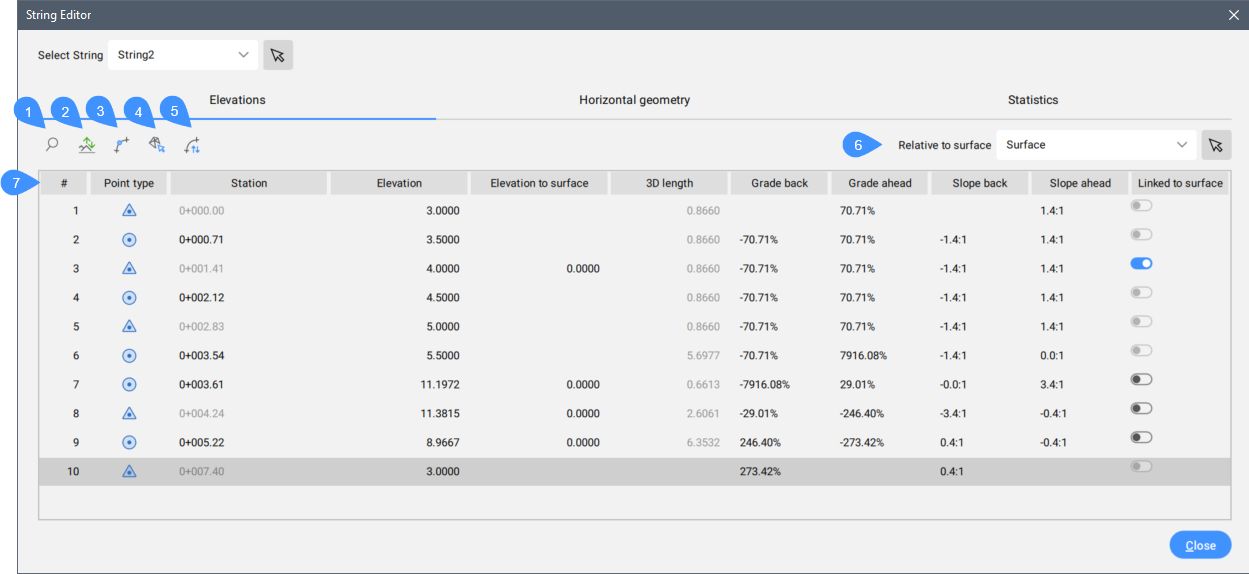
Task: Click the magnifier zoom-to-point icon
Action: click(x=52, y=145)
